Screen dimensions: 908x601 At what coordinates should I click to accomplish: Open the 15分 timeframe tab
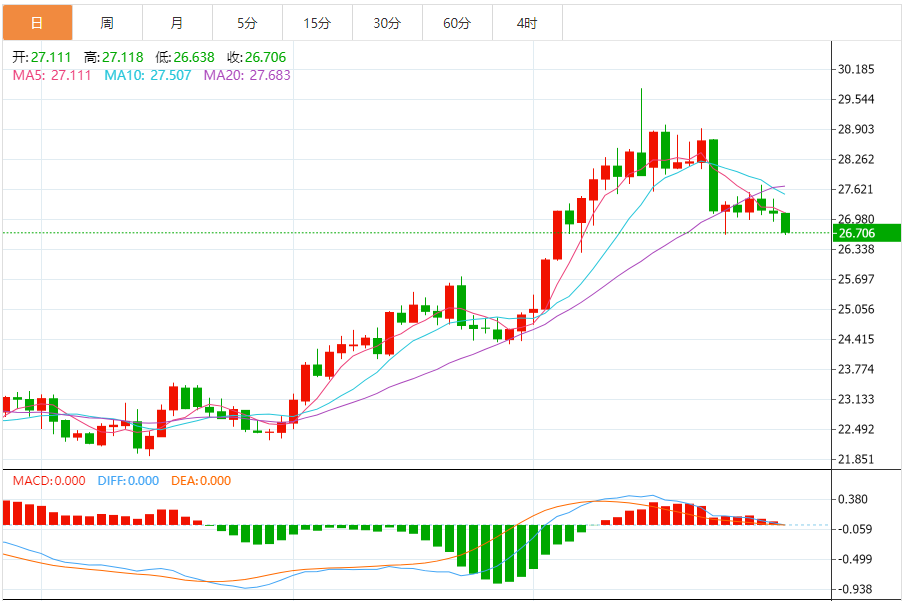317,23
